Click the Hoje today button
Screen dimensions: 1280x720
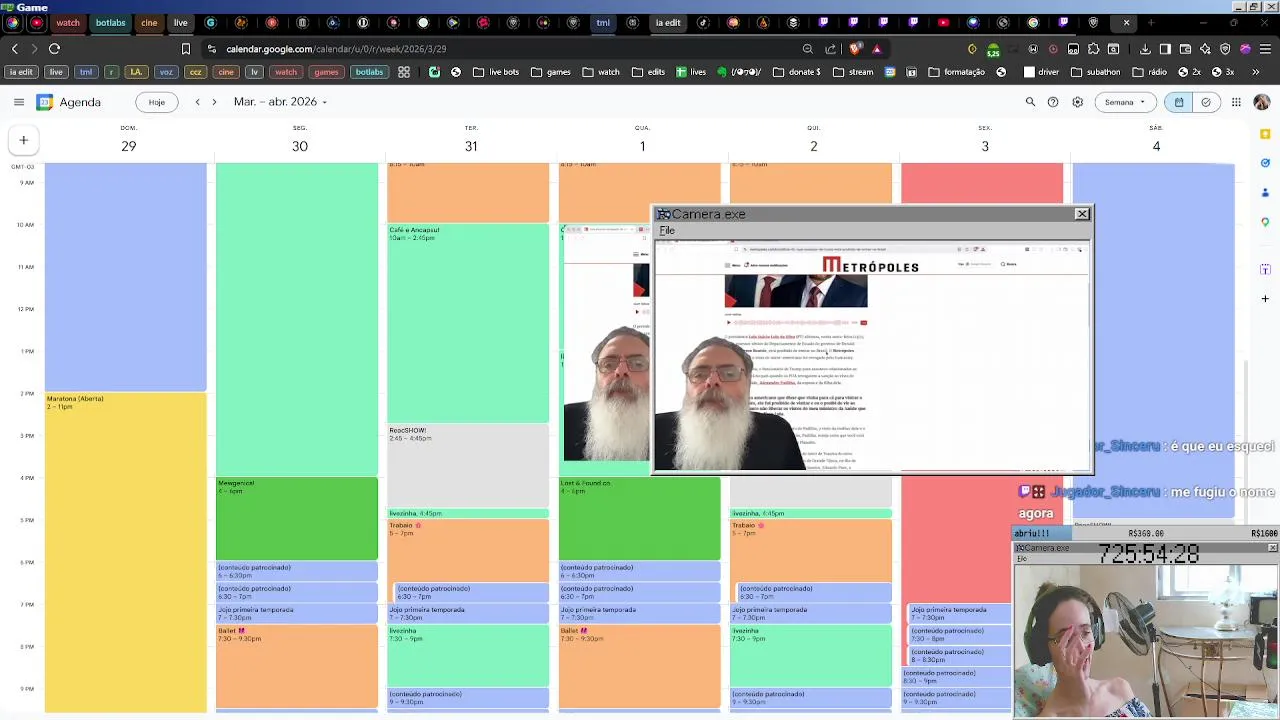[157, 102]
